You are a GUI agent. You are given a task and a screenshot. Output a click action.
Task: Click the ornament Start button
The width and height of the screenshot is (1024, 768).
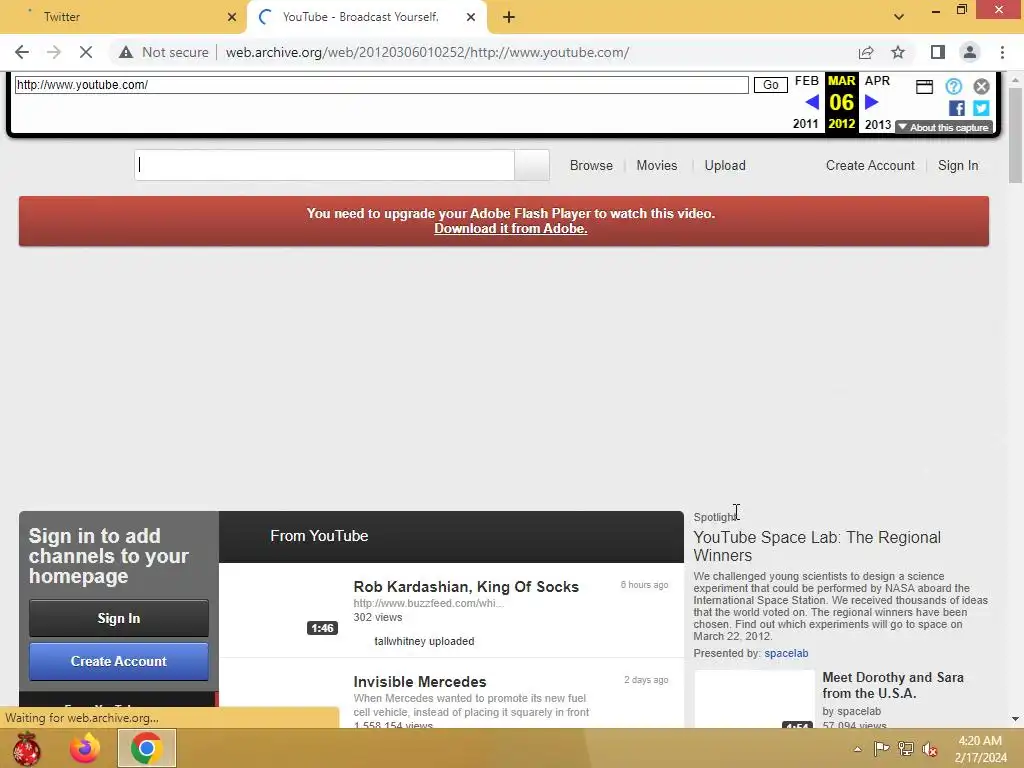click(x=26, y=748)
